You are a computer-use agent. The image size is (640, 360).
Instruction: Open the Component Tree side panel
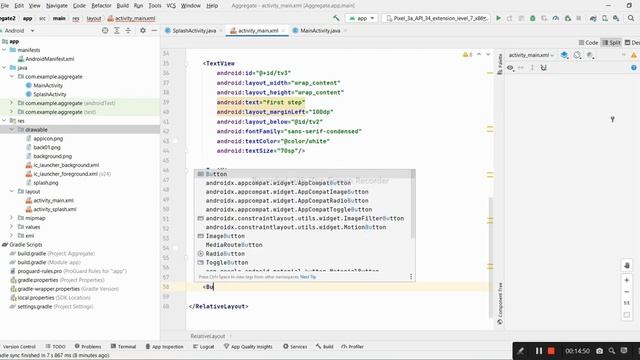click(500, 303)
